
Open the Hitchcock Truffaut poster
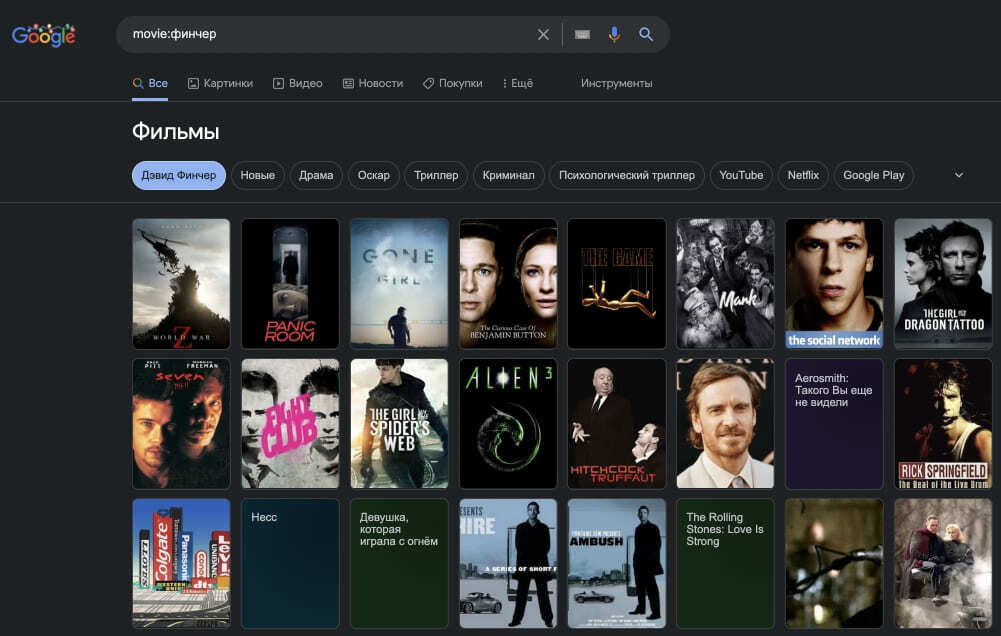pos(617,424)
